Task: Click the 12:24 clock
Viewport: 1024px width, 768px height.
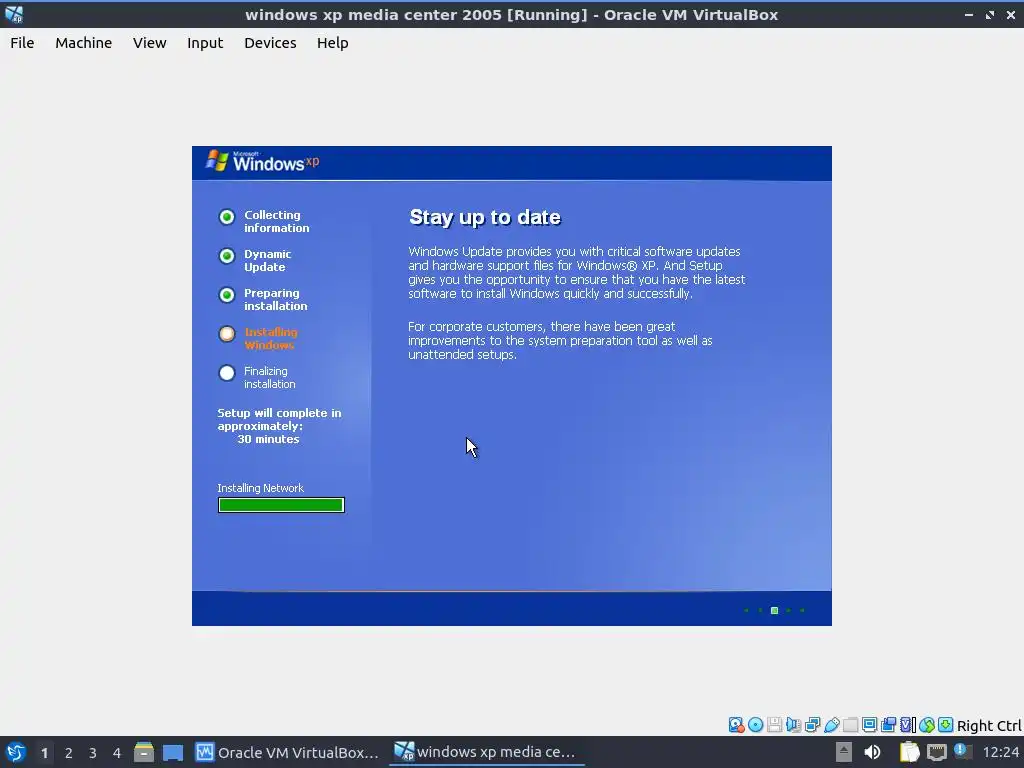Action: (1000, 752)
